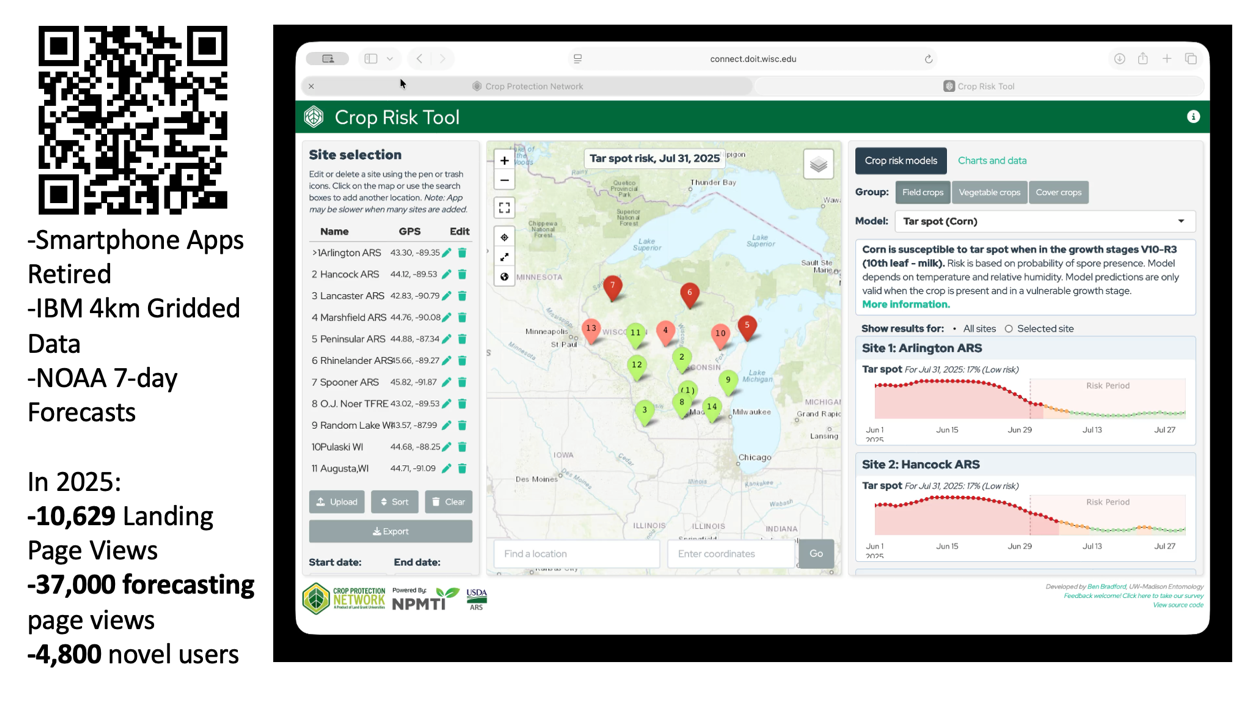Click the locate-me crosshair map icon
Image resolution: width=1244 pixels, height=702 pixels.
504,238
